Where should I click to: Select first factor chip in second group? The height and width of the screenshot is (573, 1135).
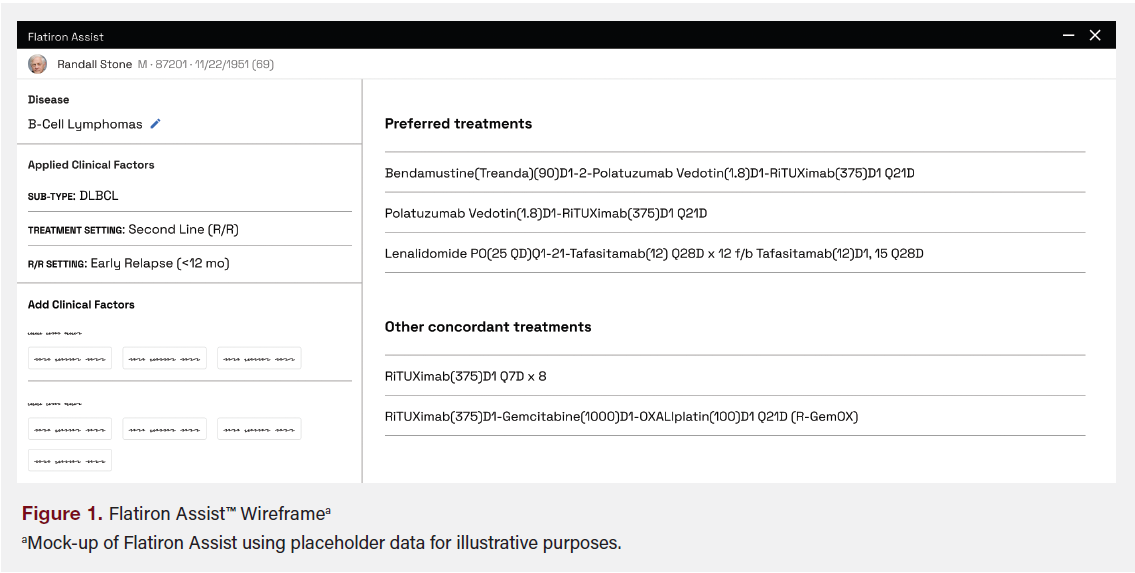70,429
